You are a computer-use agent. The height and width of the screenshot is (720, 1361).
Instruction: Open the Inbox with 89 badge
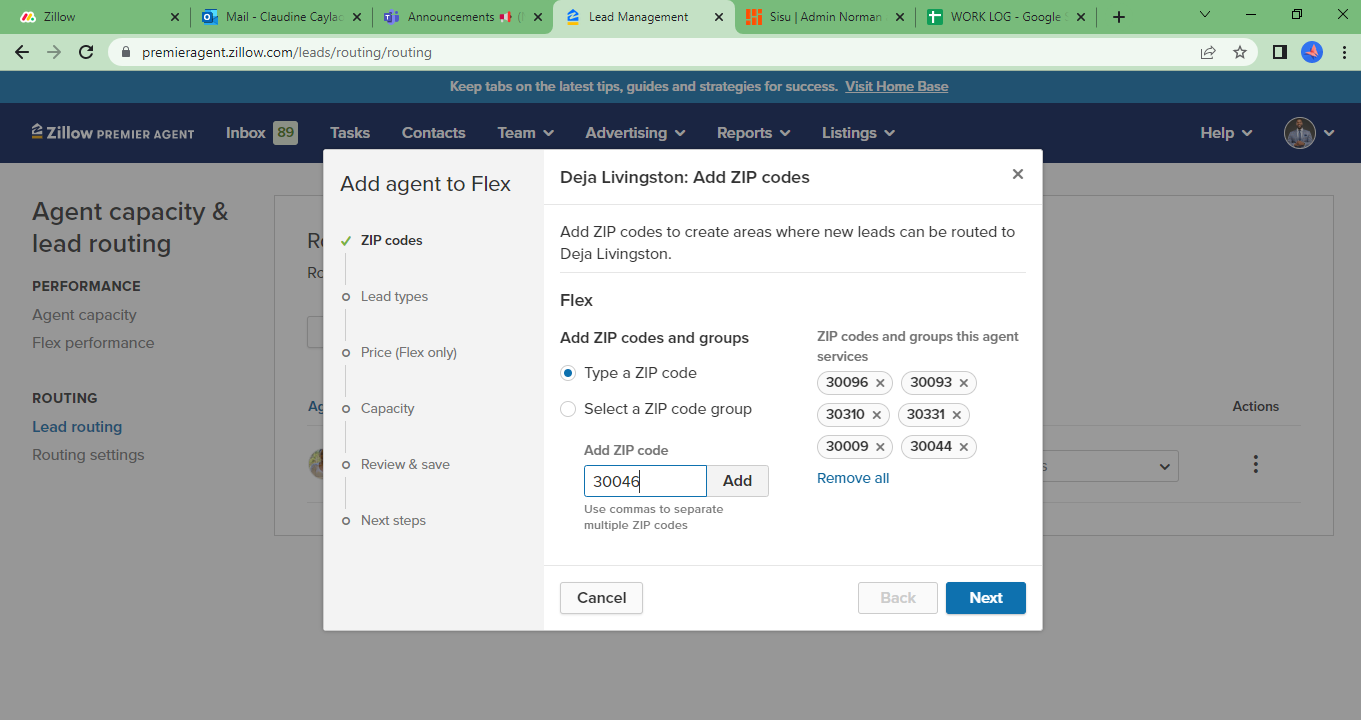point(262,133)
